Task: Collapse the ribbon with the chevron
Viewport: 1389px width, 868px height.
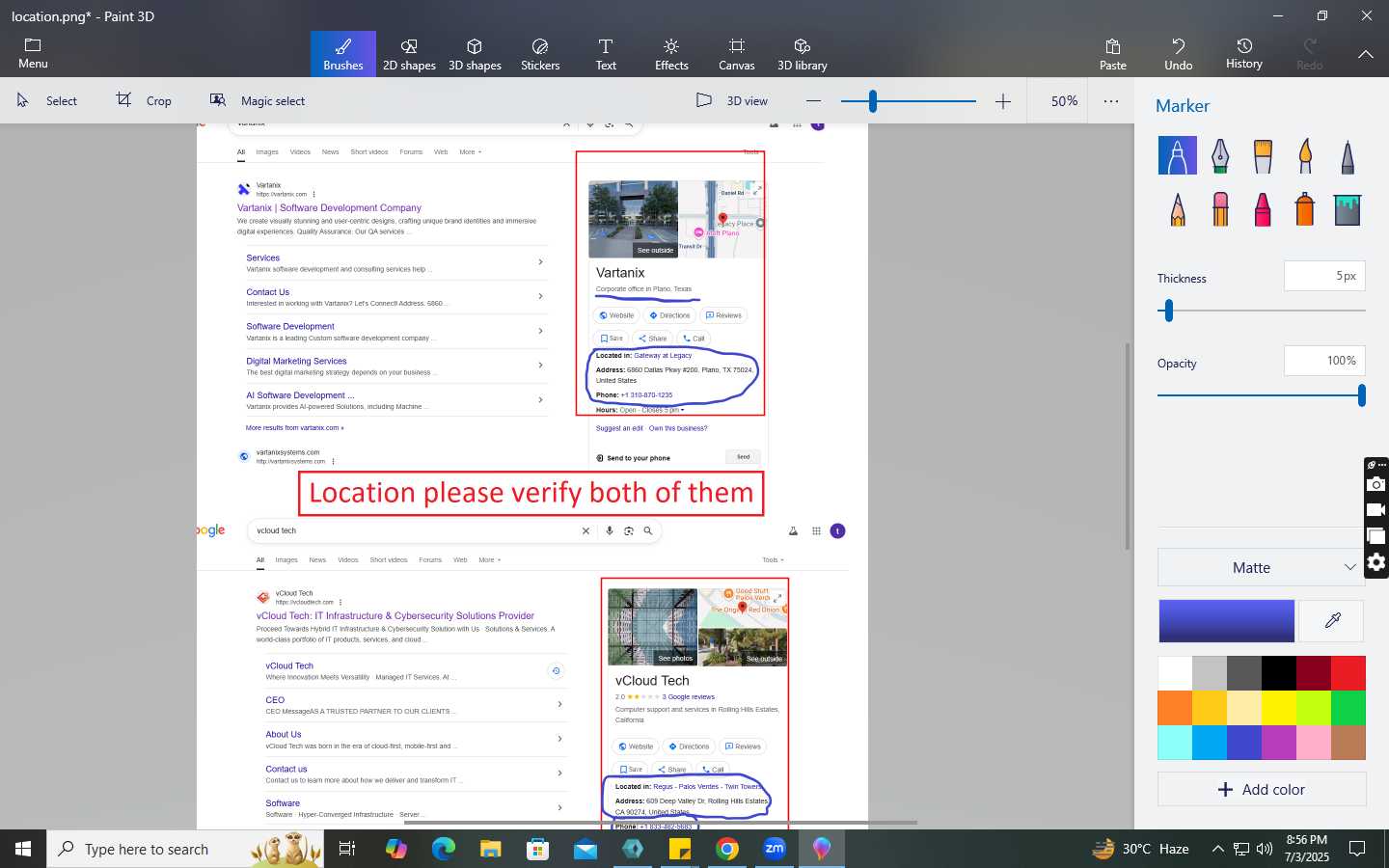Action: click(x=1366, y=54)
